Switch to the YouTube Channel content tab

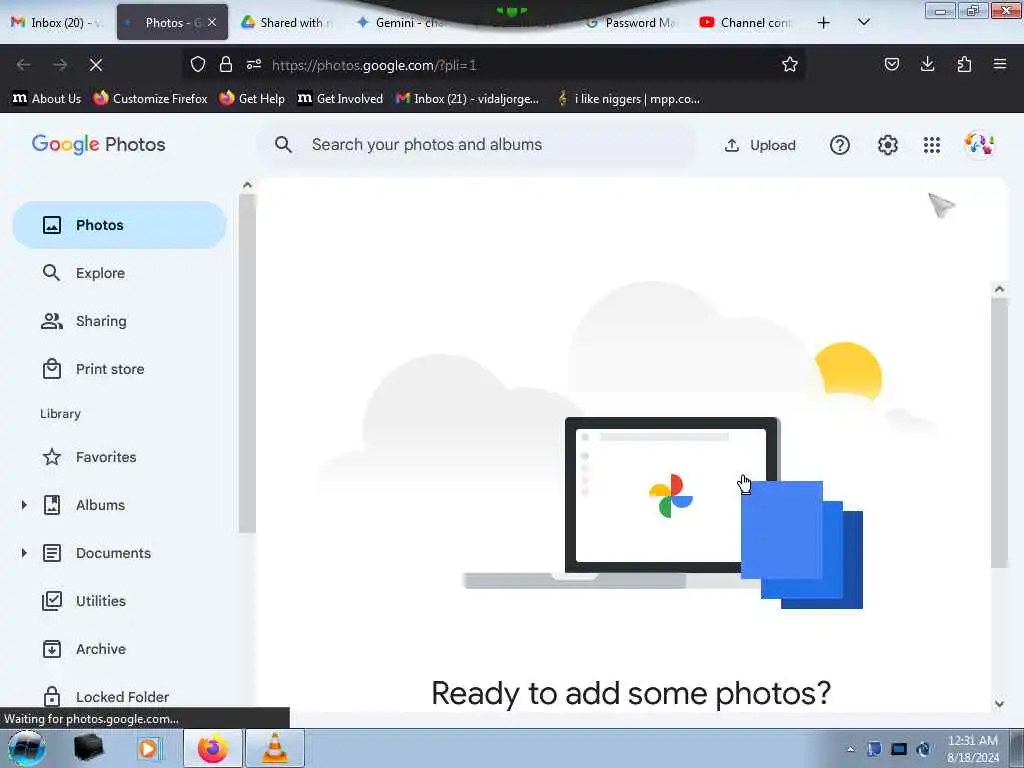click(746, 23)
